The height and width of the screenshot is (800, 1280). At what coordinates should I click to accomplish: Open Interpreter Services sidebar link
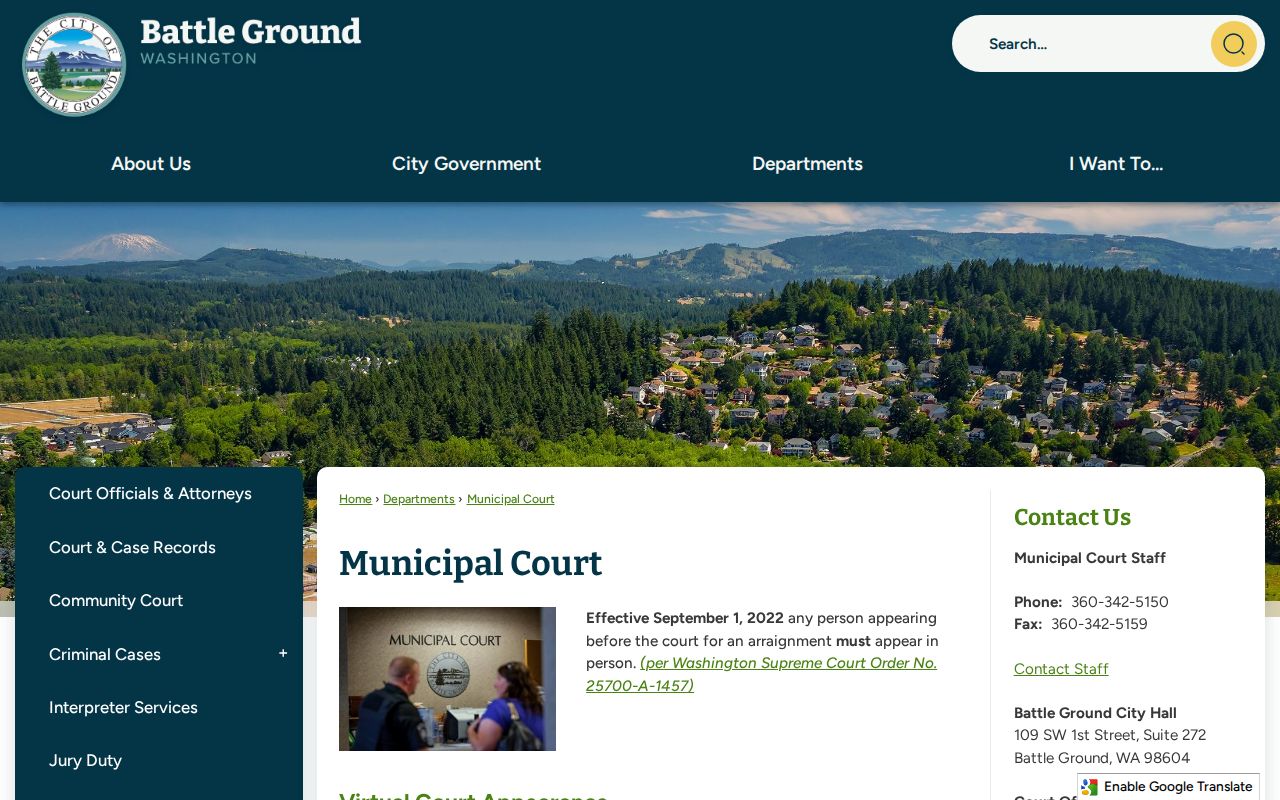[x=123, y=707]
